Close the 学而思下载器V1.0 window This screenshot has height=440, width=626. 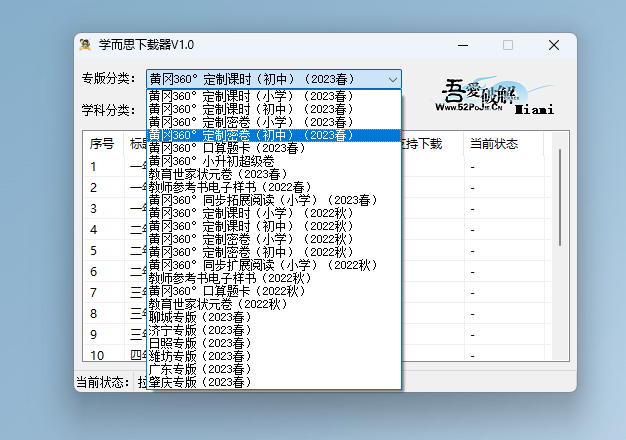[554, 45]
